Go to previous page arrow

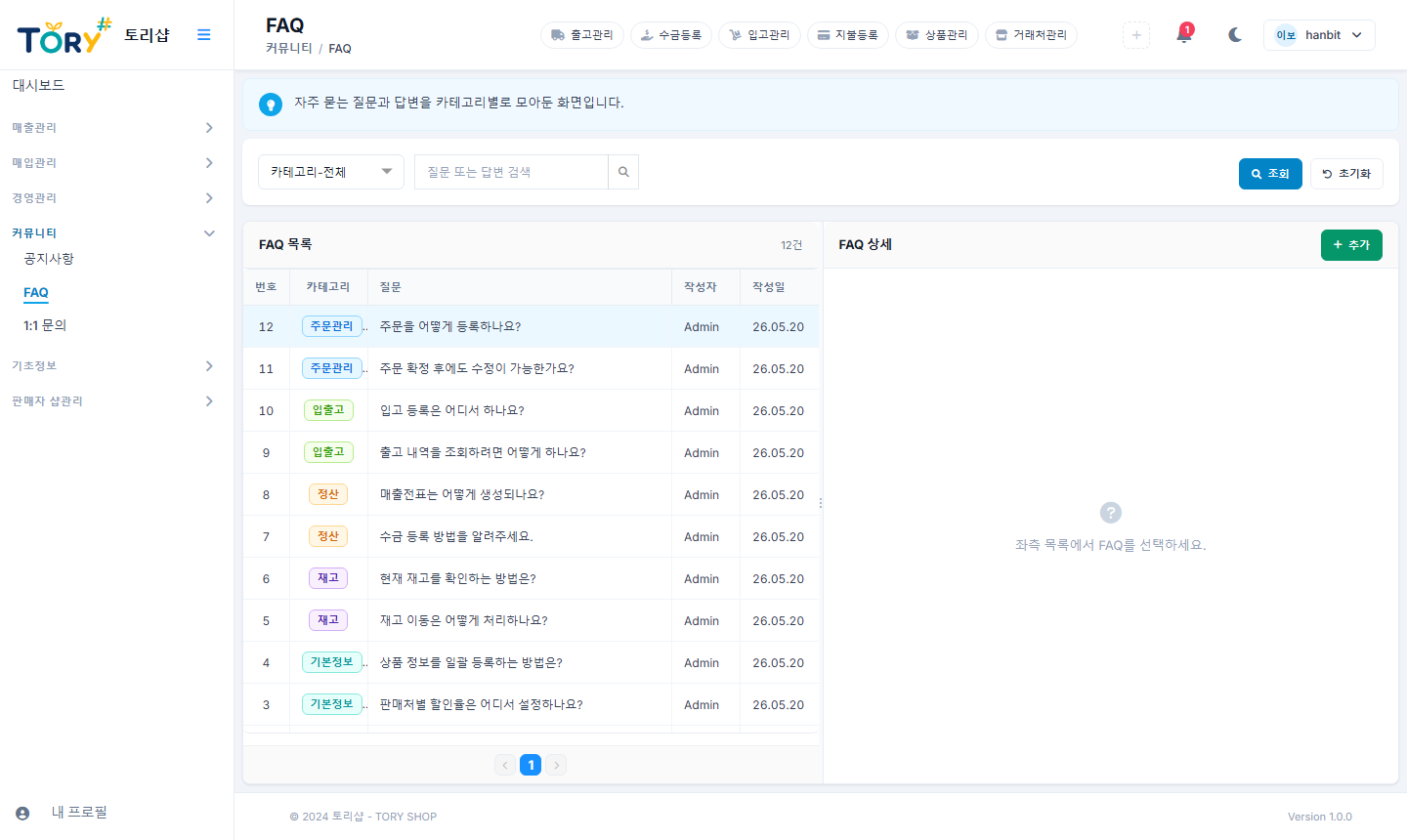pos(505,765)
